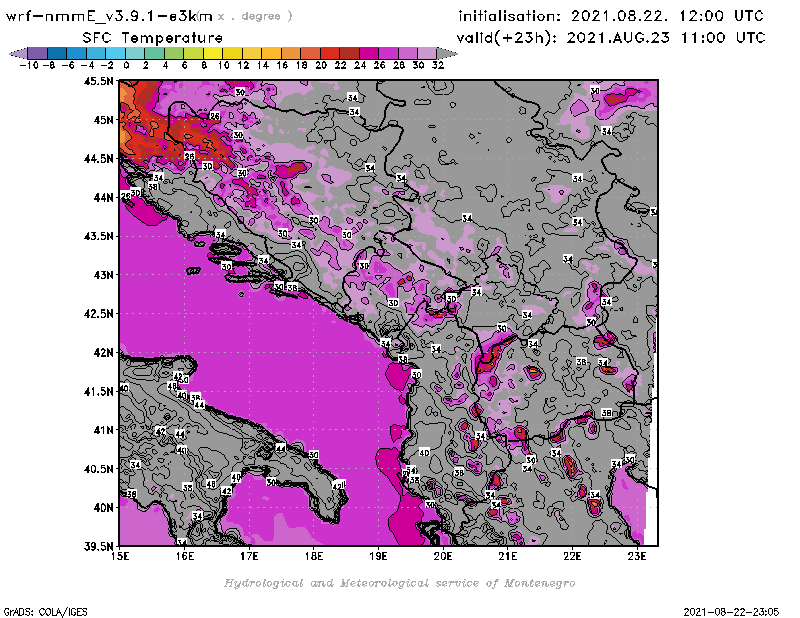Screen dimensions: 800x618
Task: Click the red legend swatch between 20 and 22
Action: coord(330,53)
